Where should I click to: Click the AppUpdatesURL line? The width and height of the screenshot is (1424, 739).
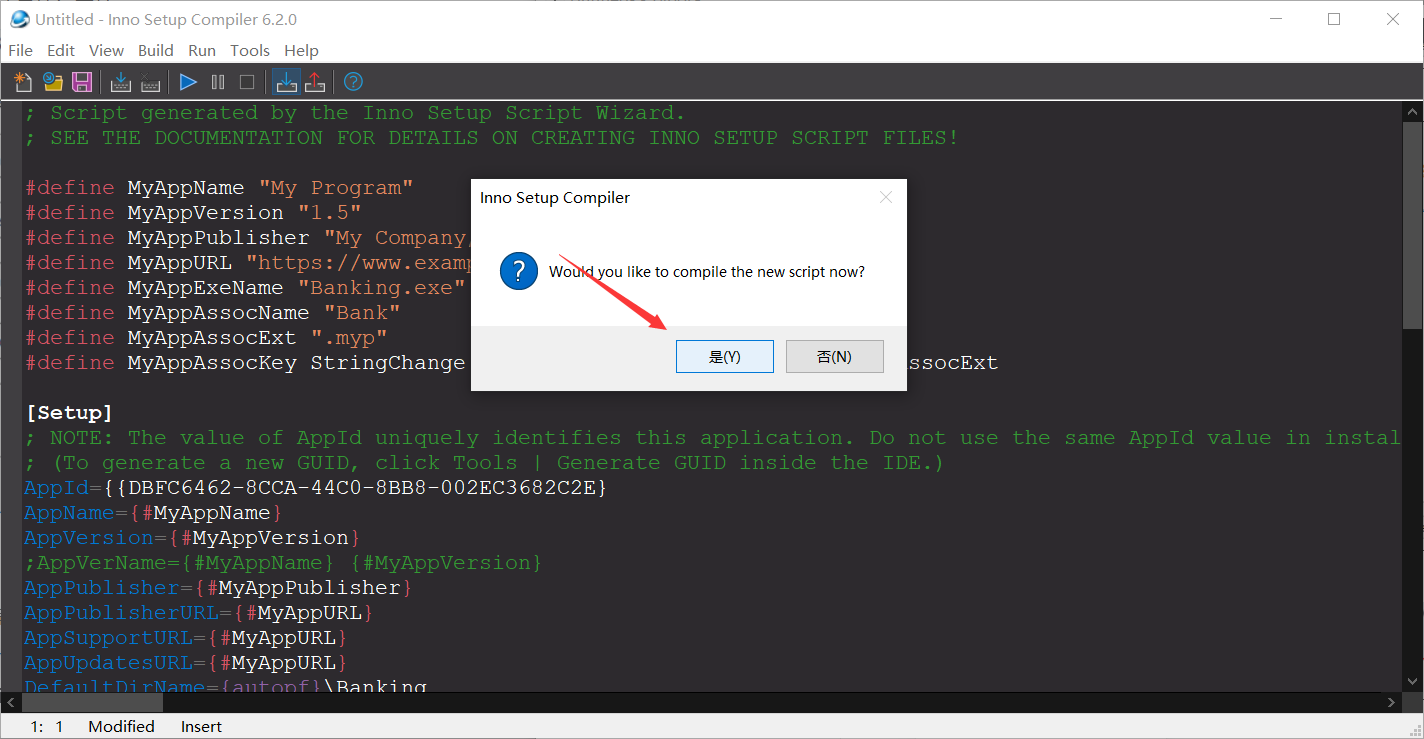(x=186, y=663)
